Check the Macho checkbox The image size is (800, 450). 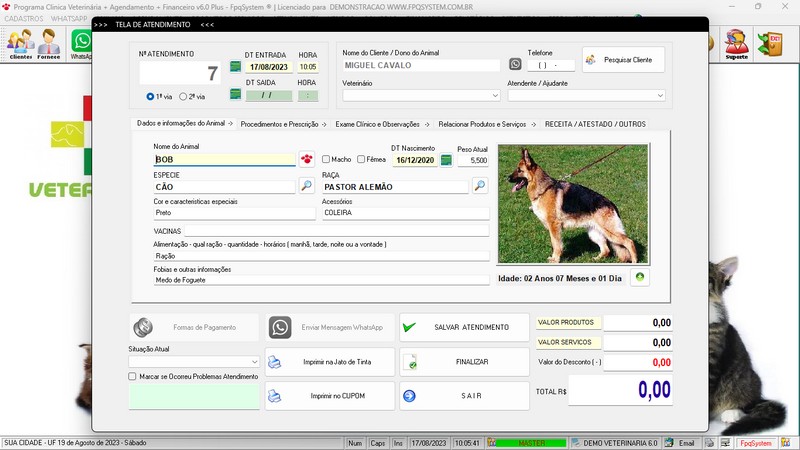326,159
